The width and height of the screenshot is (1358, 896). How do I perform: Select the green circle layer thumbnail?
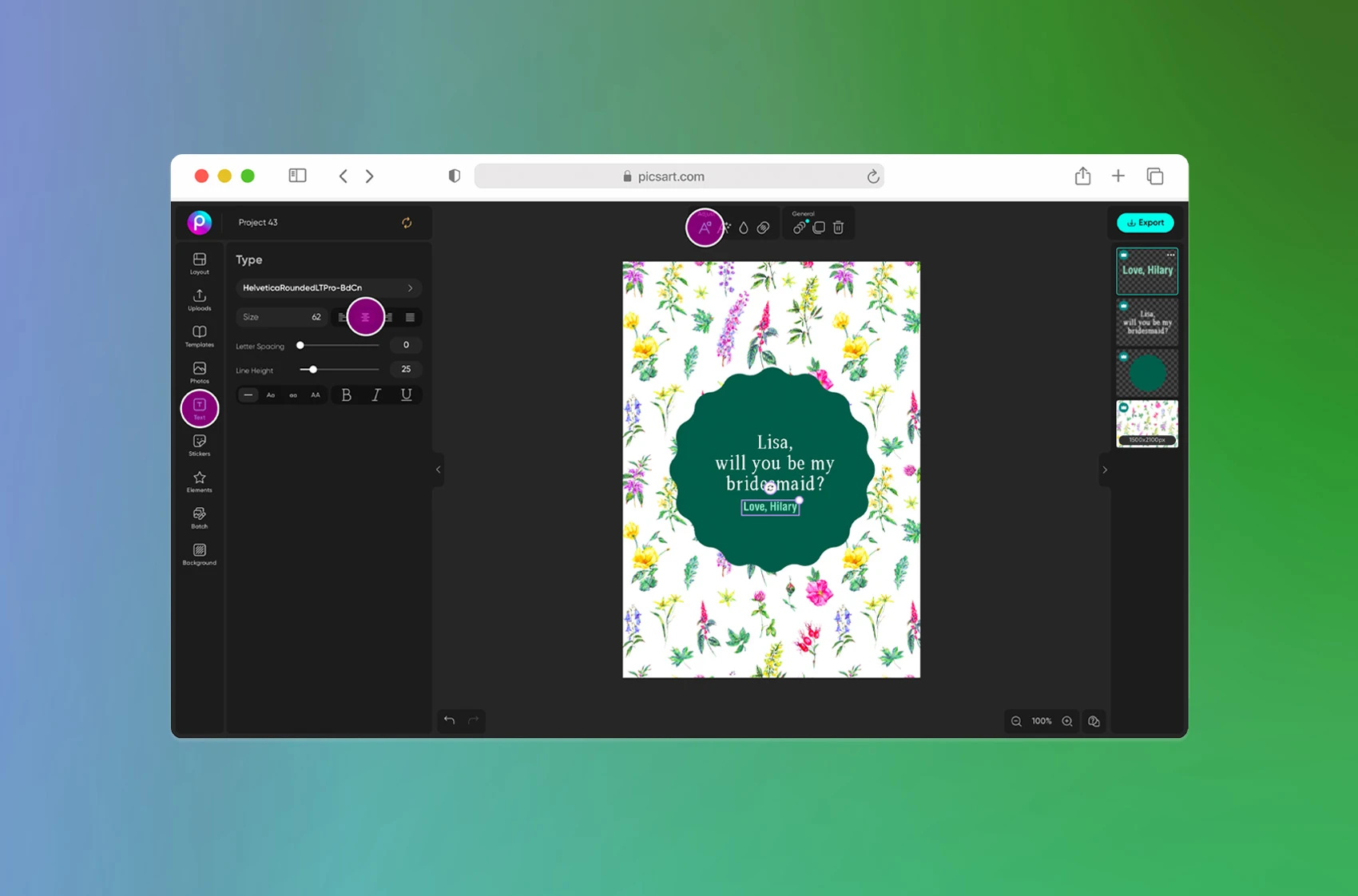click(1146, 373)
